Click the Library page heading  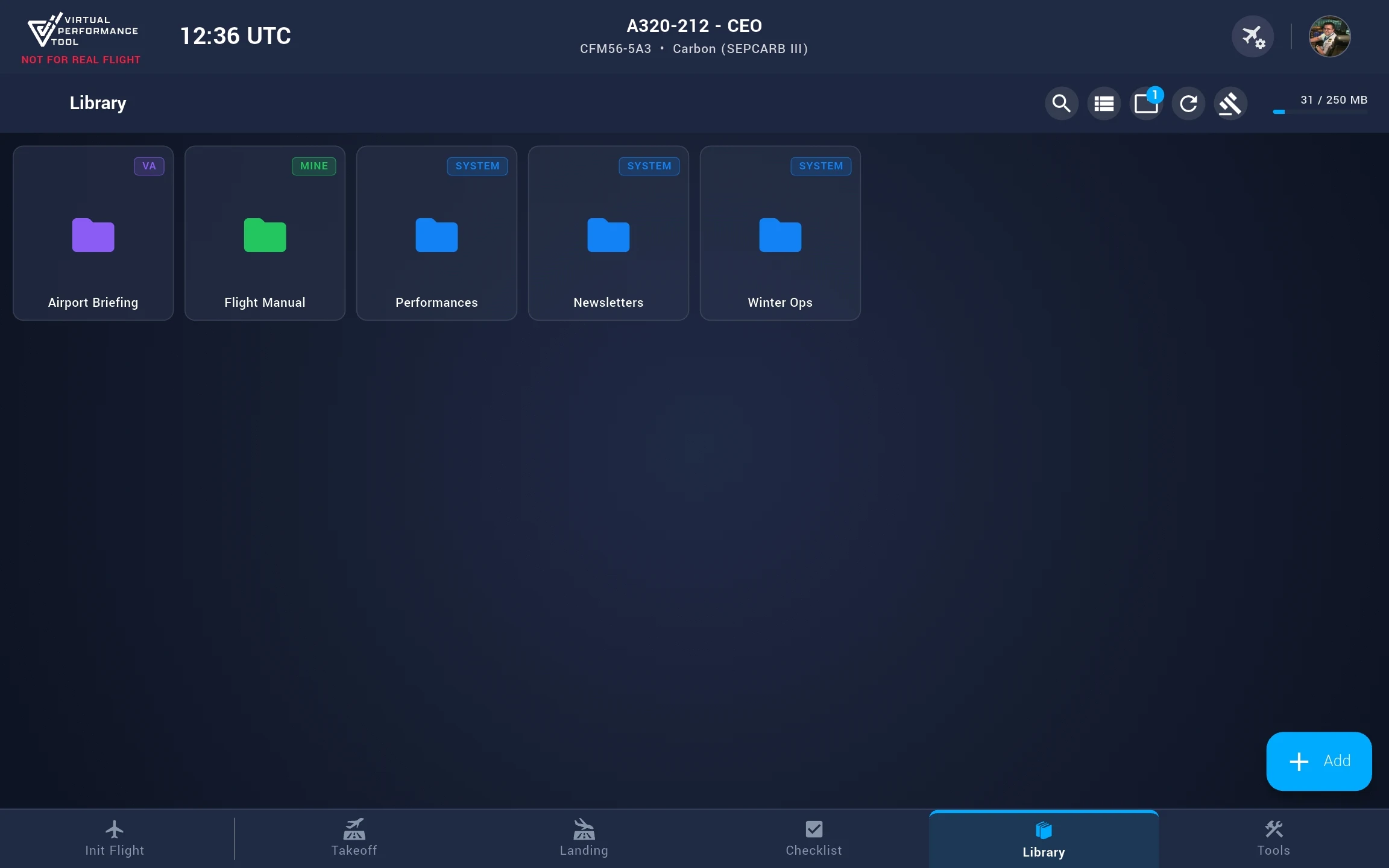[98, 103]
